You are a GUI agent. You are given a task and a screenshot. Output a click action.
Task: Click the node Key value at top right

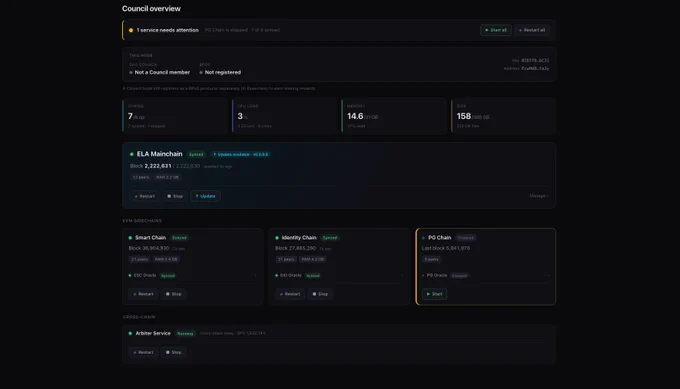(535, 60)
